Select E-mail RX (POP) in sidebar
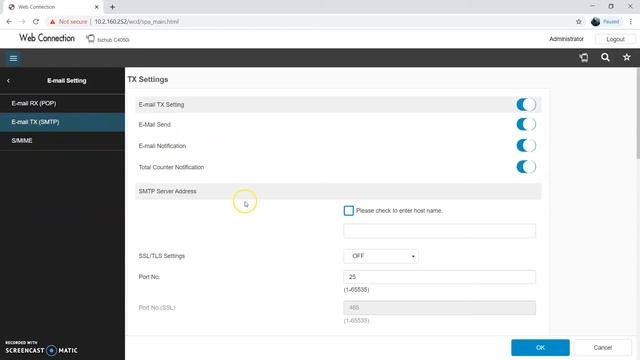 (x=62, y=103)
